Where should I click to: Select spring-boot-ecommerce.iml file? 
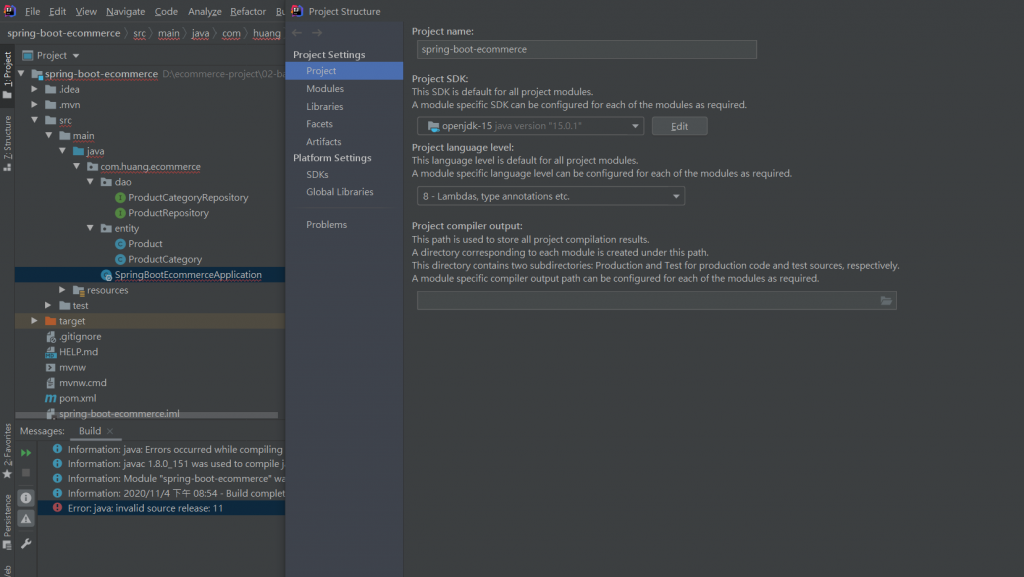point(119,414)
